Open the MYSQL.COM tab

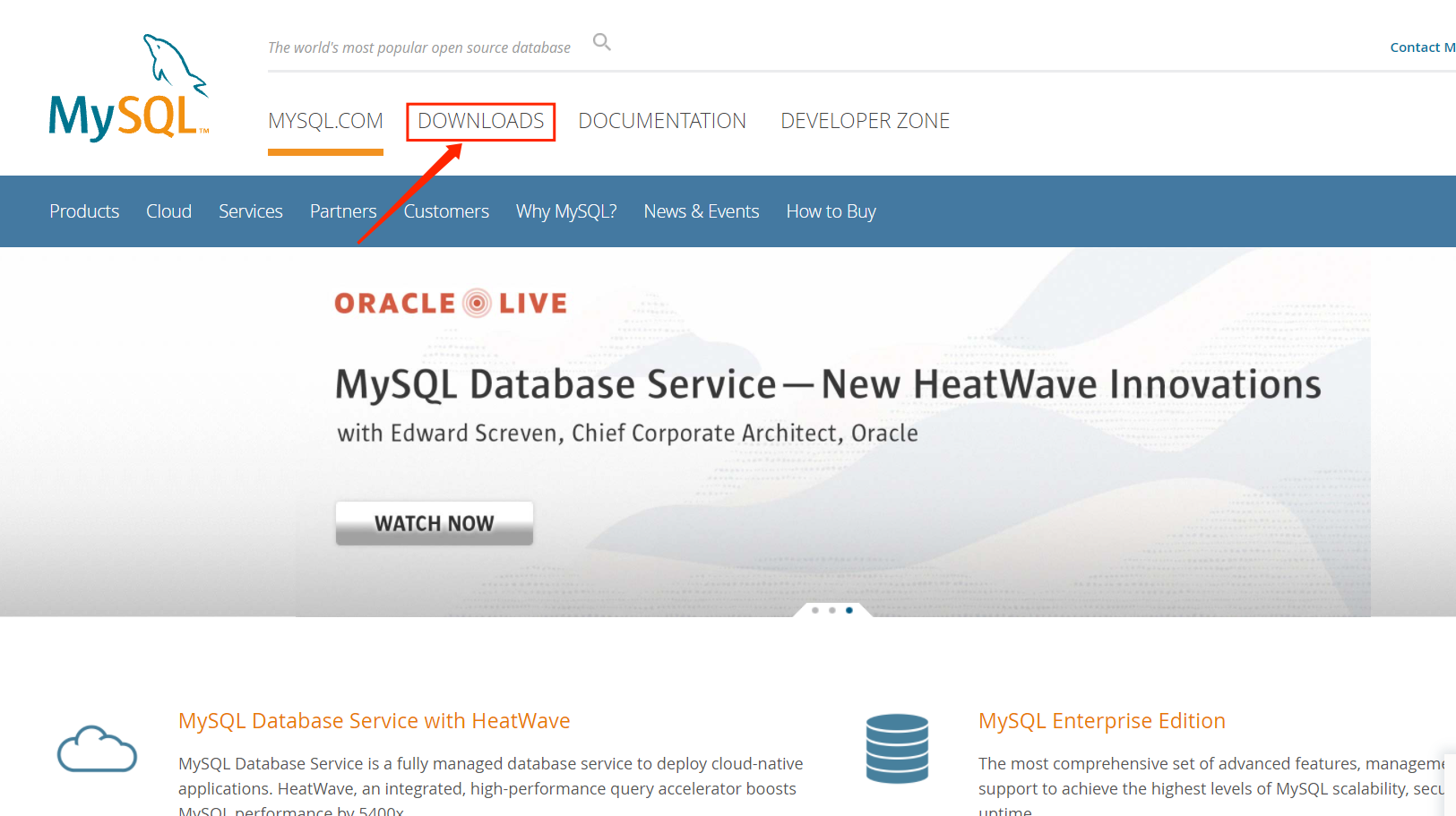pyautogui.click(x=325, y=121)
